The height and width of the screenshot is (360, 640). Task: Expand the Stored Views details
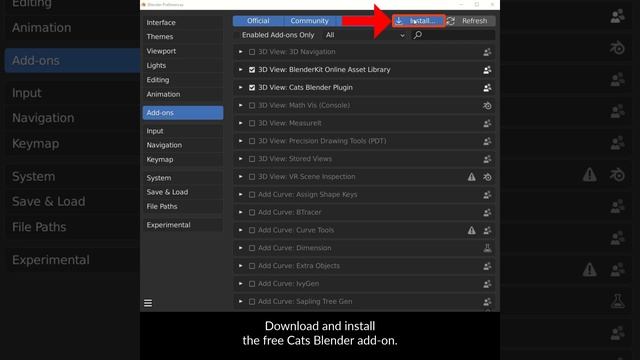[240, 159]
